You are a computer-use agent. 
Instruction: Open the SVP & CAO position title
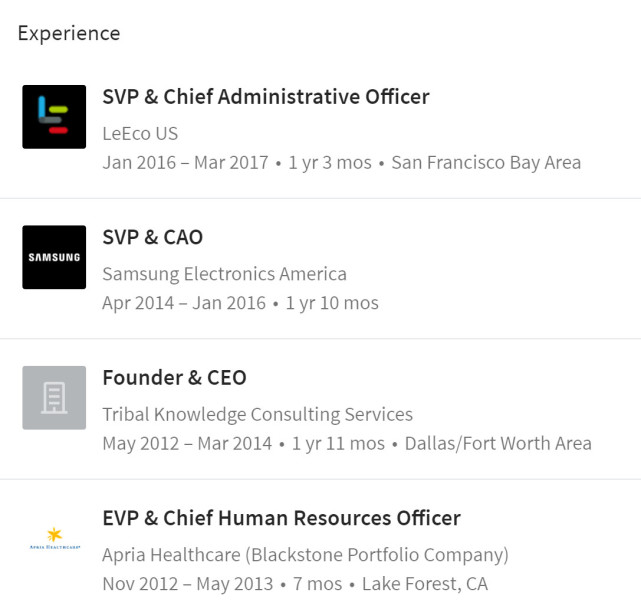[152, 237]
